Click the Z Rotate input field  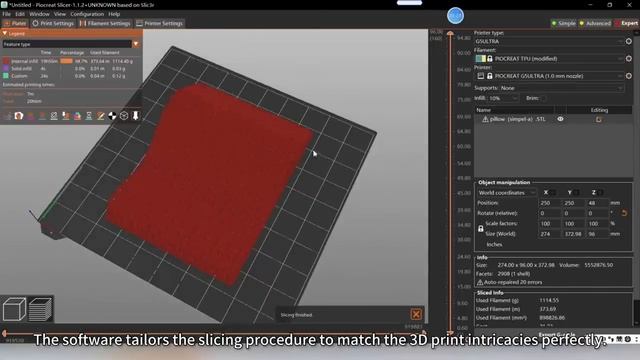(598, 213)
